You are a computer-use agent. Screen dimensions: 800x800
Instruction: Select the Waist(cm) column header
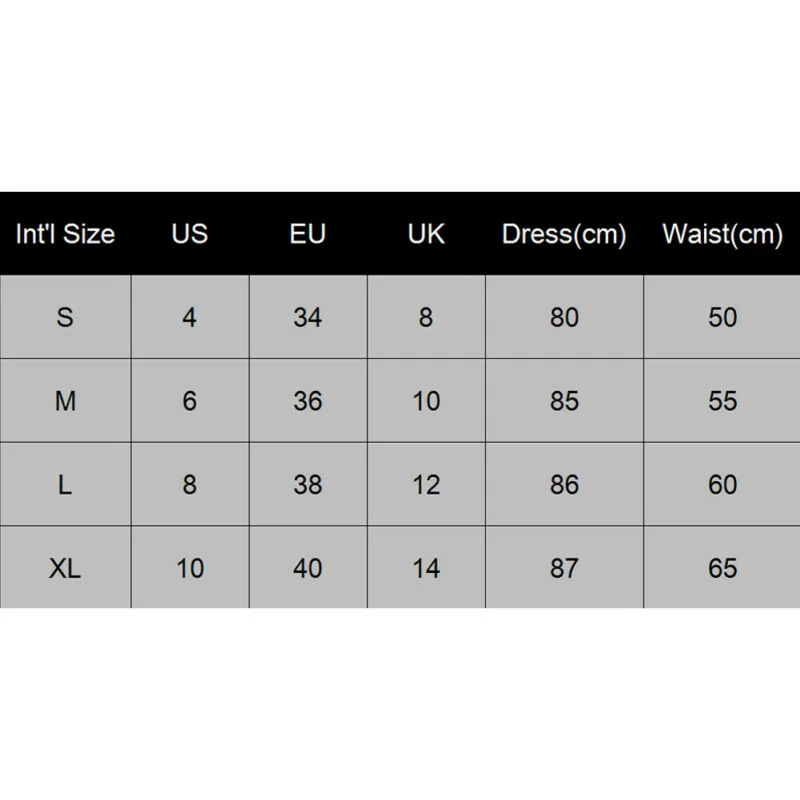pos(722,234)
